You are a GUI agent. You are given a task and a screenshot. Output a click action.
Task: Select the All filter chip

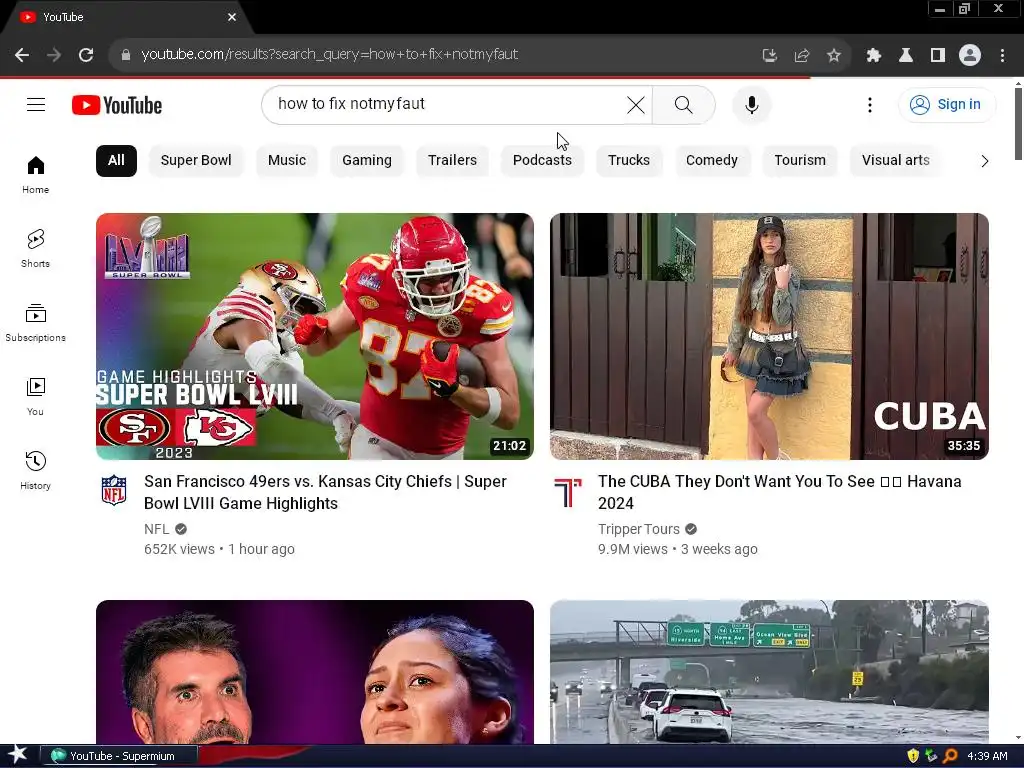pos(116,161)
